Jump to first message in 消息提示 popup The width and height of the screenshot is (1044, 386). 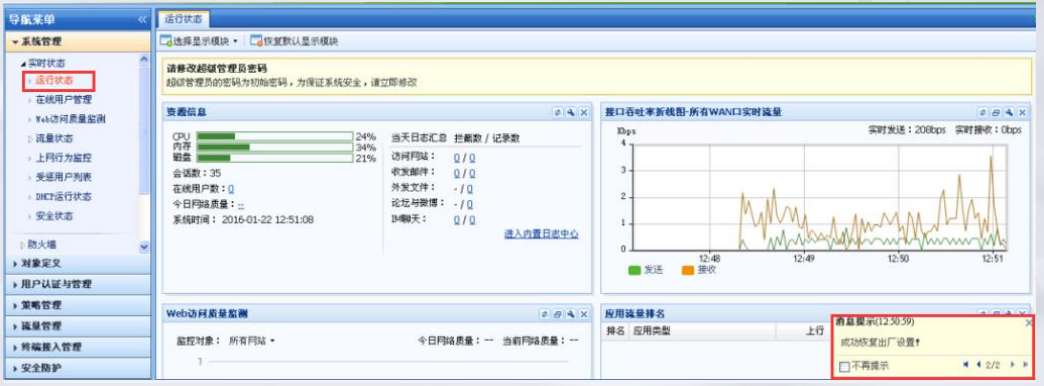[966, 365]
